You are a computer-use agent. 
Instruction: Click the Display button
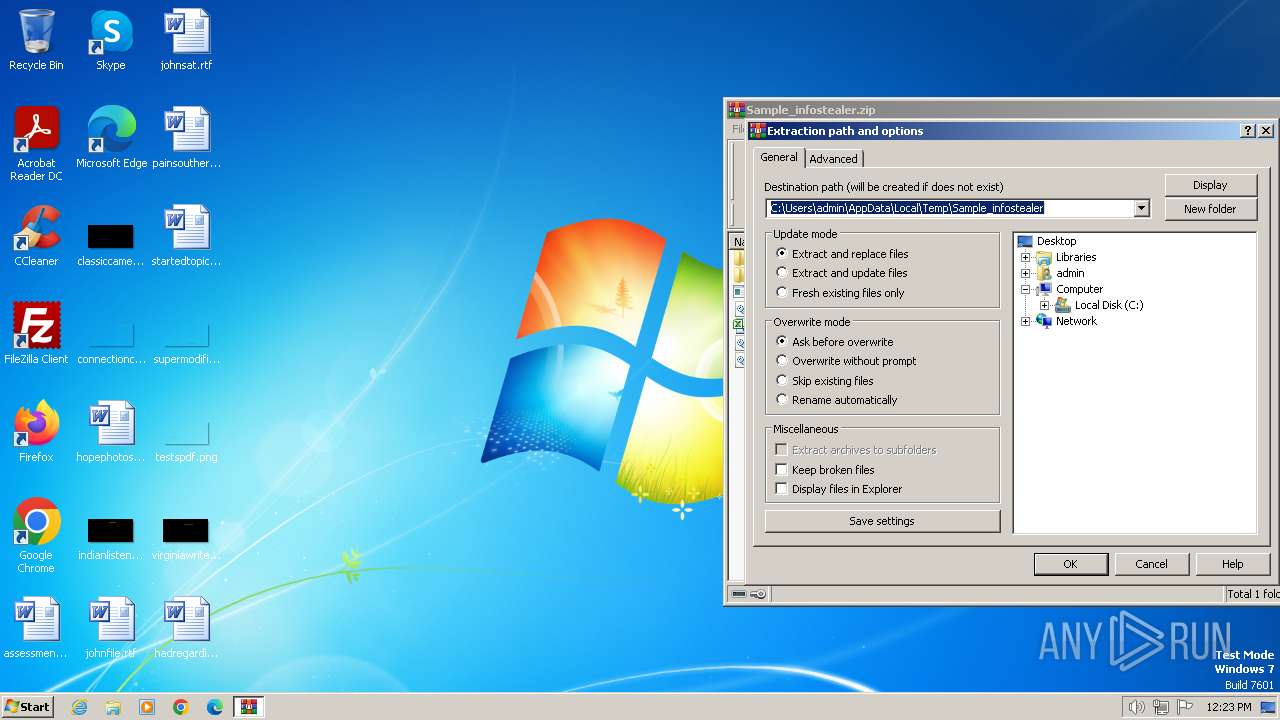point(1210,185)
